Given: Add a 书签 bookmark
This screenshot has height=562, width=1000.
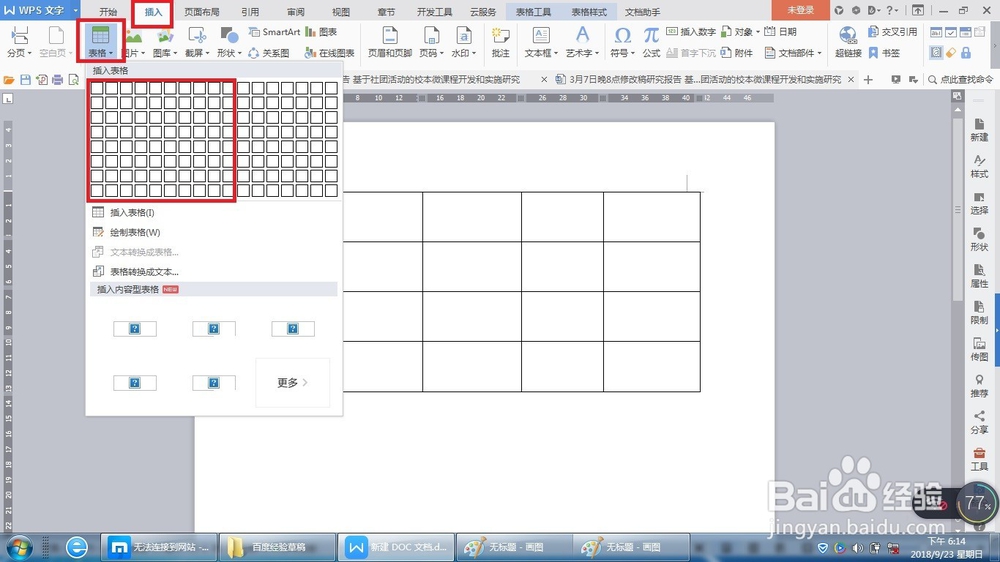Looking at the screenshot, I should 884,53.
